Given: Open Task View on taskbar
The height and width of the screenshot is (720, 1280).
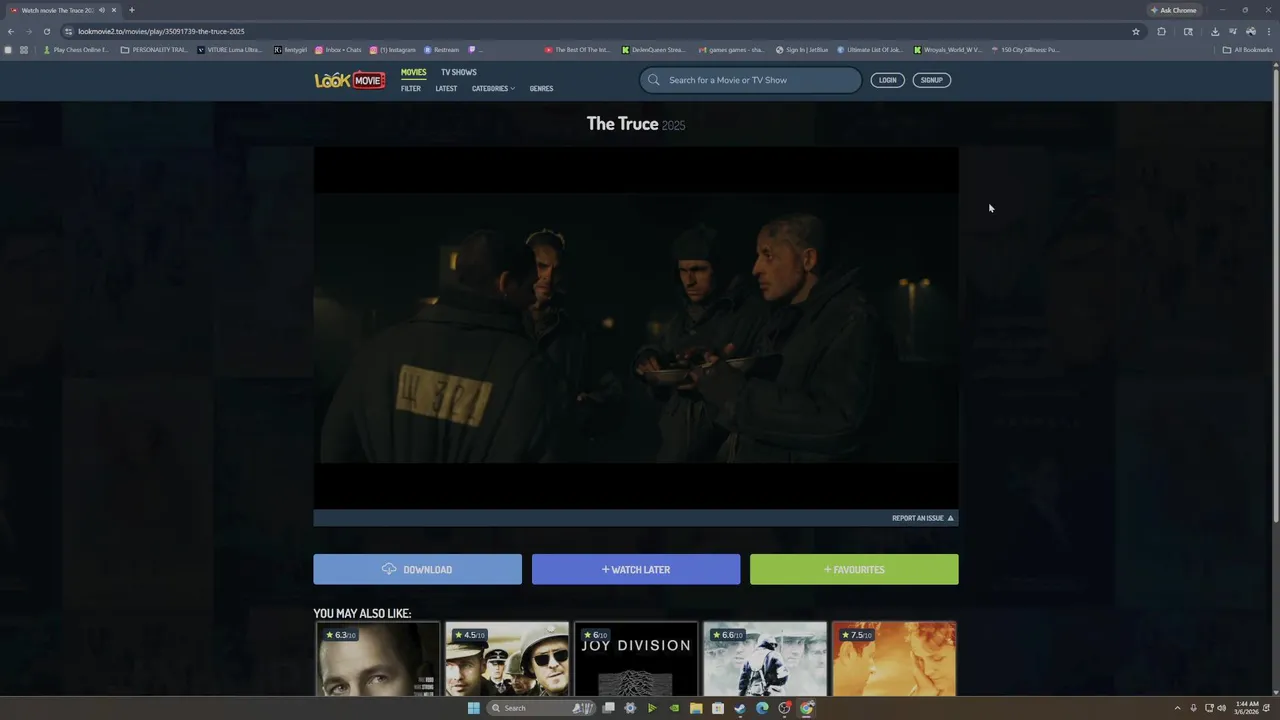Looking at the screenshot, I should click(608, 708).
